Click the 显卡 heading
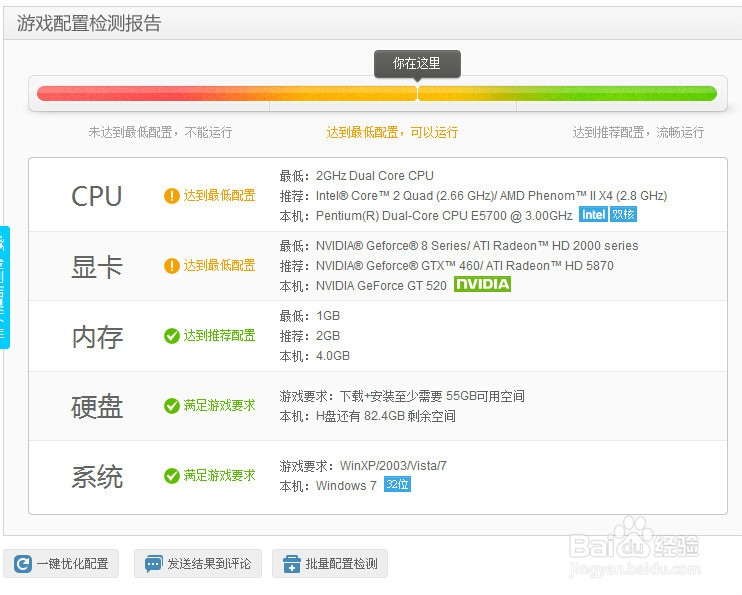742x595 pixels. point(97,266)
